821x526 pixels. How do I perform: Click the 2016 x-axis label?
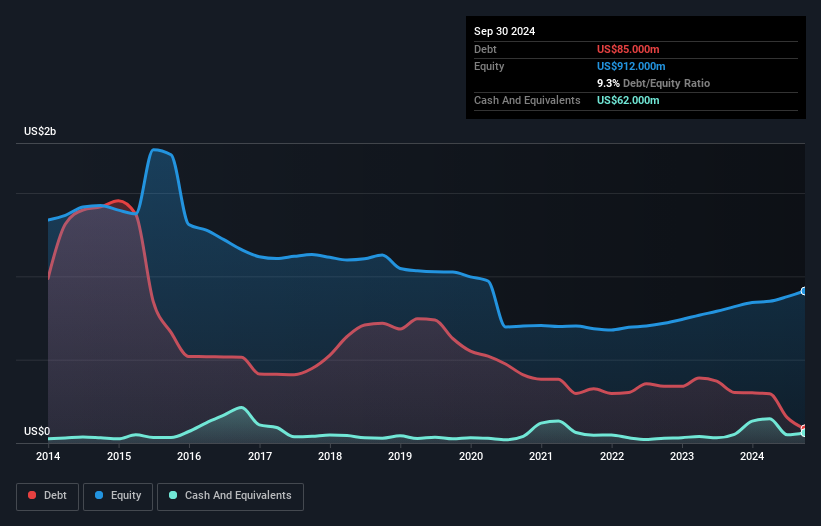coord(189,456)
